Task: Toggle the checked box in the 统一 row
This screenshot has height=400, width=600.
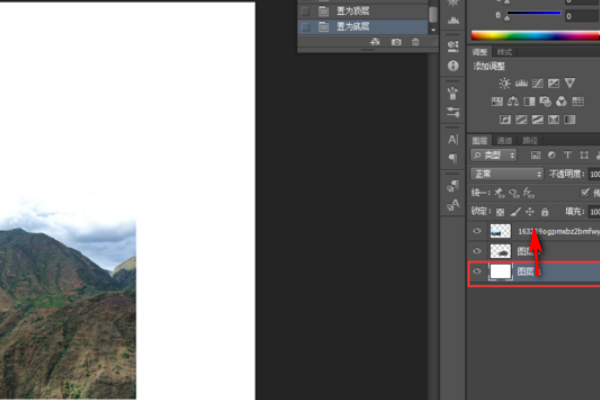Action: tap(585, 193)
